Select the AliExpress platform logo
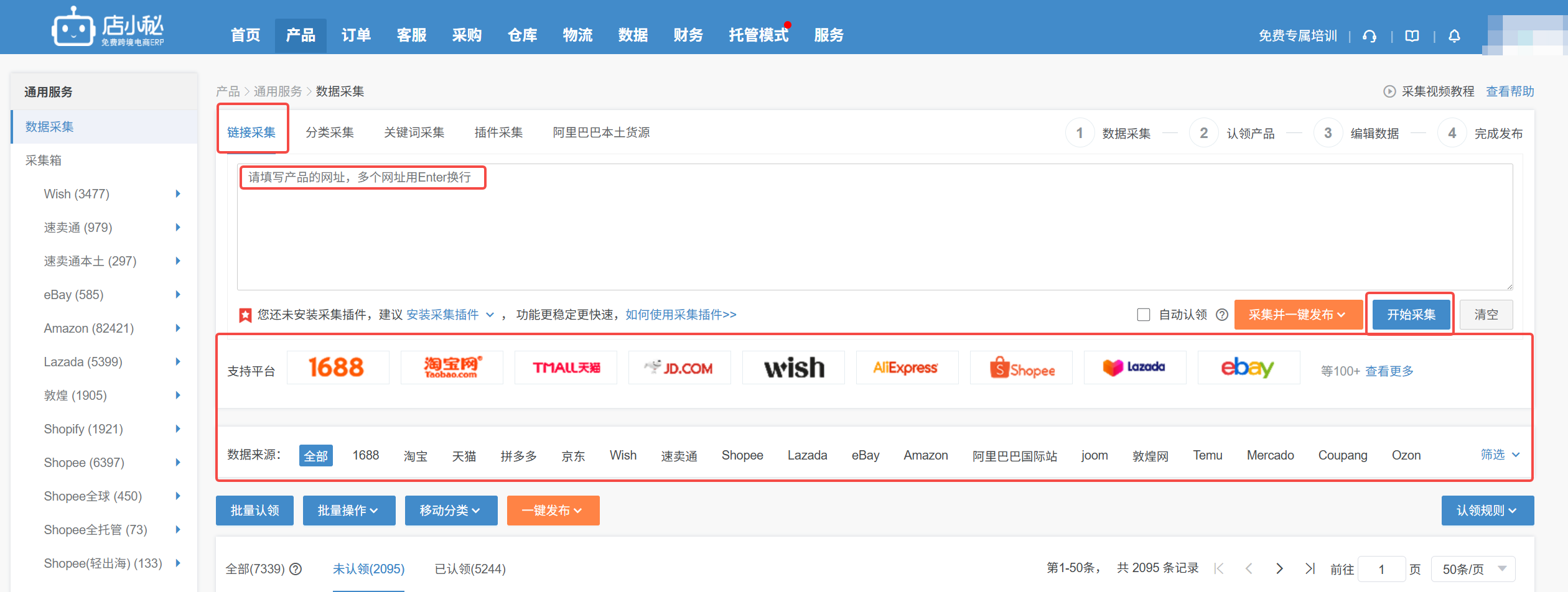Image resolution: width=1568 pixels, height=592 pixels. [x=907, y=368]
